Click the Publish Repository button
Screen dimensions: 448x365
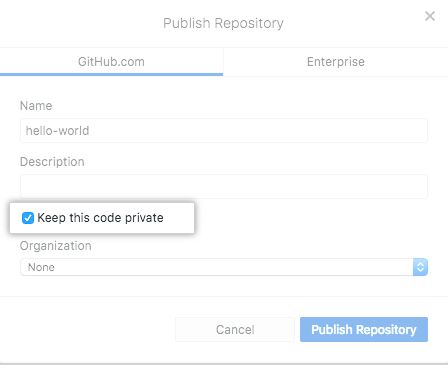click(364, 330)
